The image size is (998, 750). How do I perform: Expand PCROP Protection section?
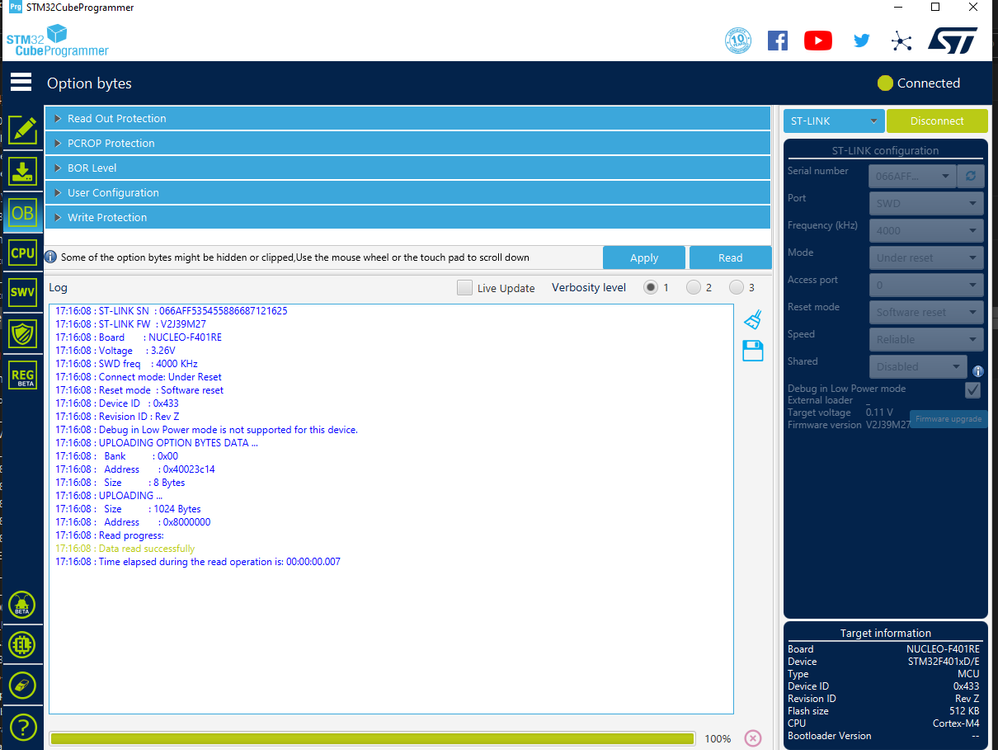pos(407,143)
